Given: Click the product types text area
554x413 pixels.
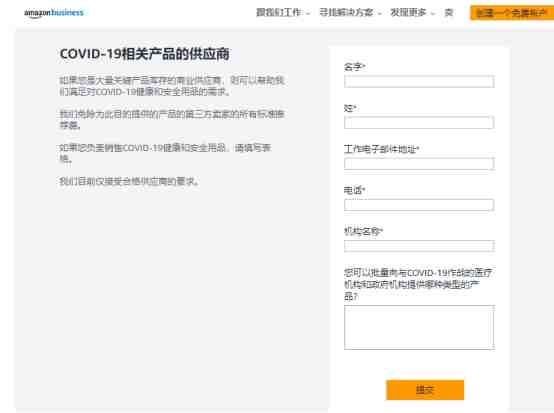Looking at the screenshot, I should [x=419, y=328].
